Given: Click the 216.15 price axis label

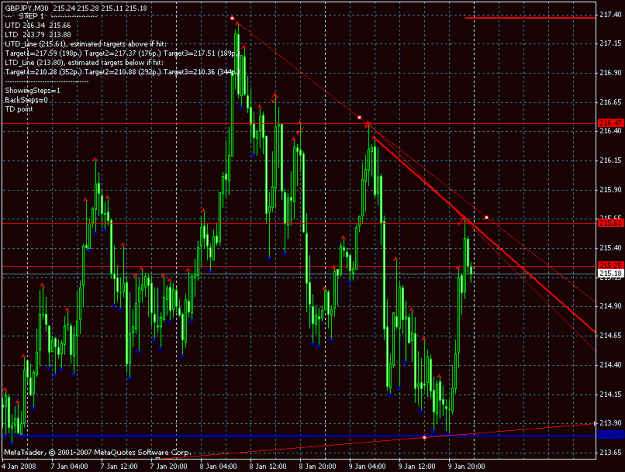Looking at the screenshot, I should 610,160.
